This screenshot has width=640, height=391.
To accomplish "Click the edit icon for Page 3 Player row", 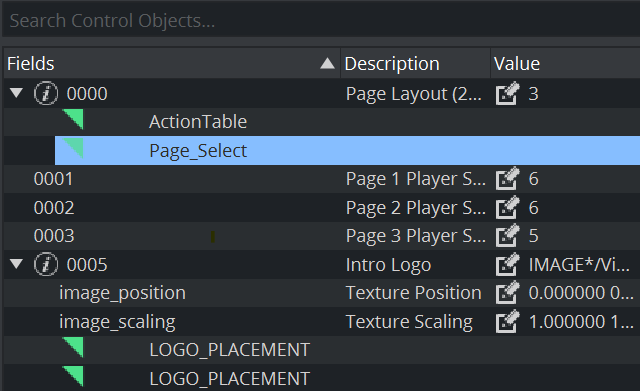I will click(x=507, y=235).
